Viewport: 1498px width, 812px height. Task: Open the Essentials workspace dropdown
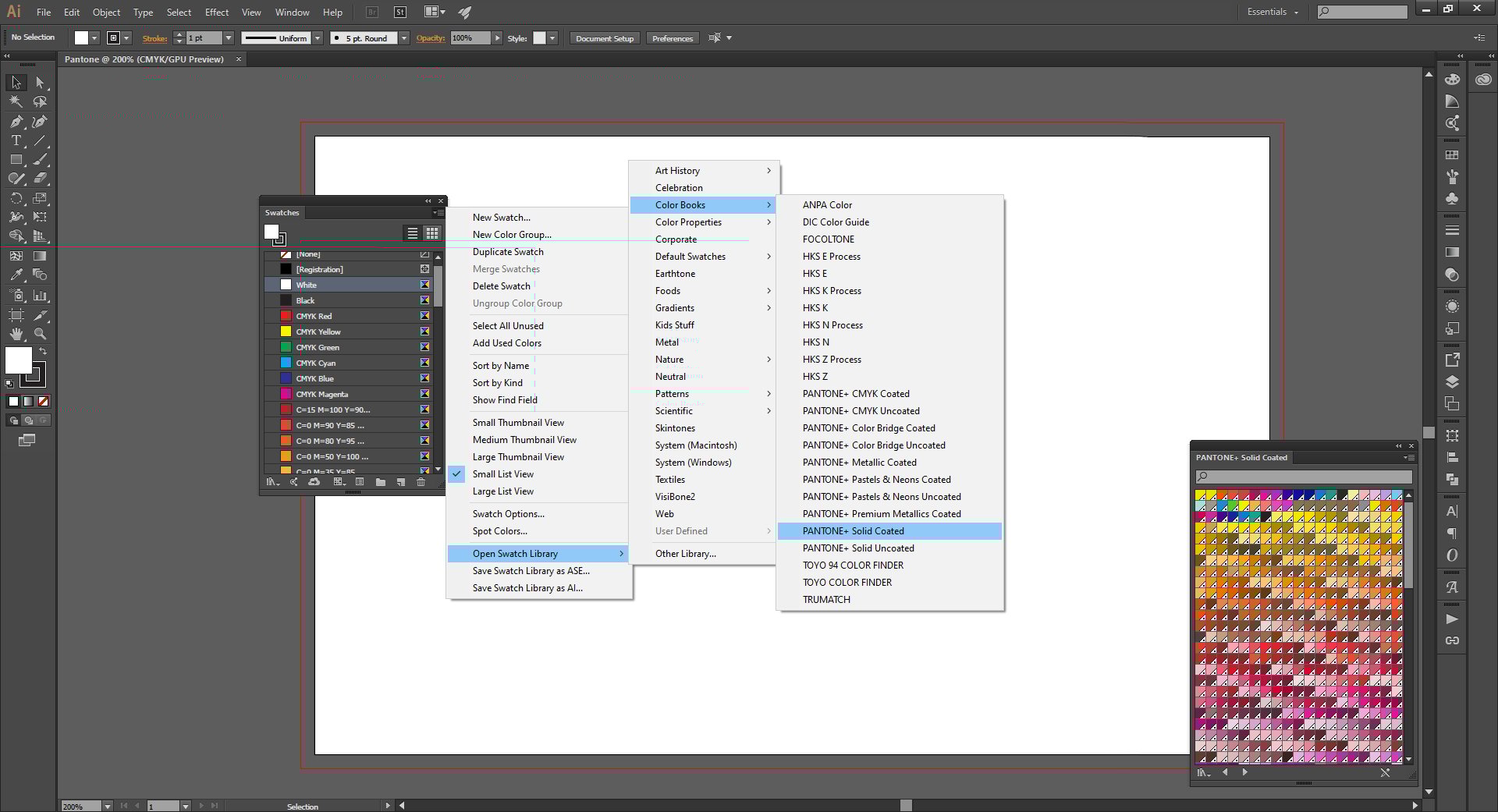[x=1273, y=12]
